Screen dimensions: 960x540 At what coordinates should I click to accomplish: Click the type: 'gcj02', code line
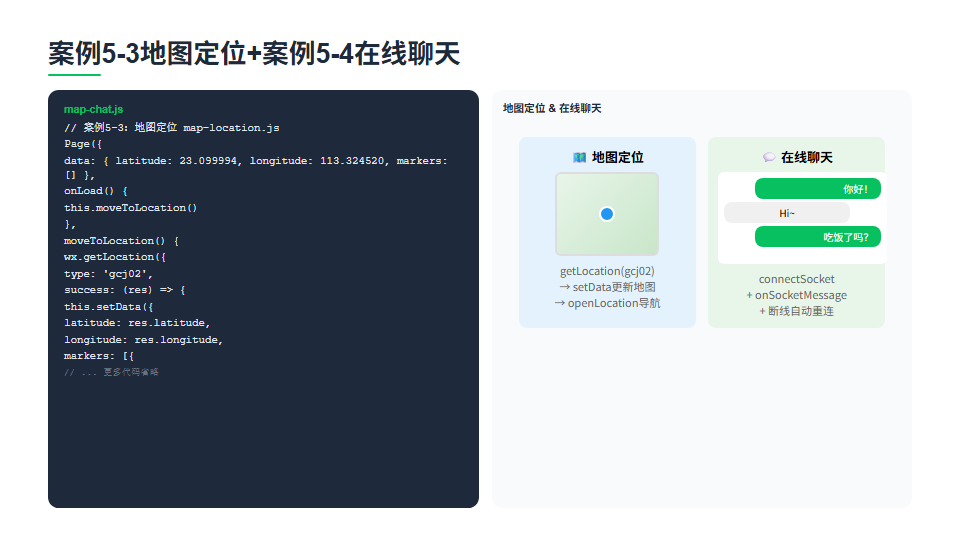pos(108,274)
